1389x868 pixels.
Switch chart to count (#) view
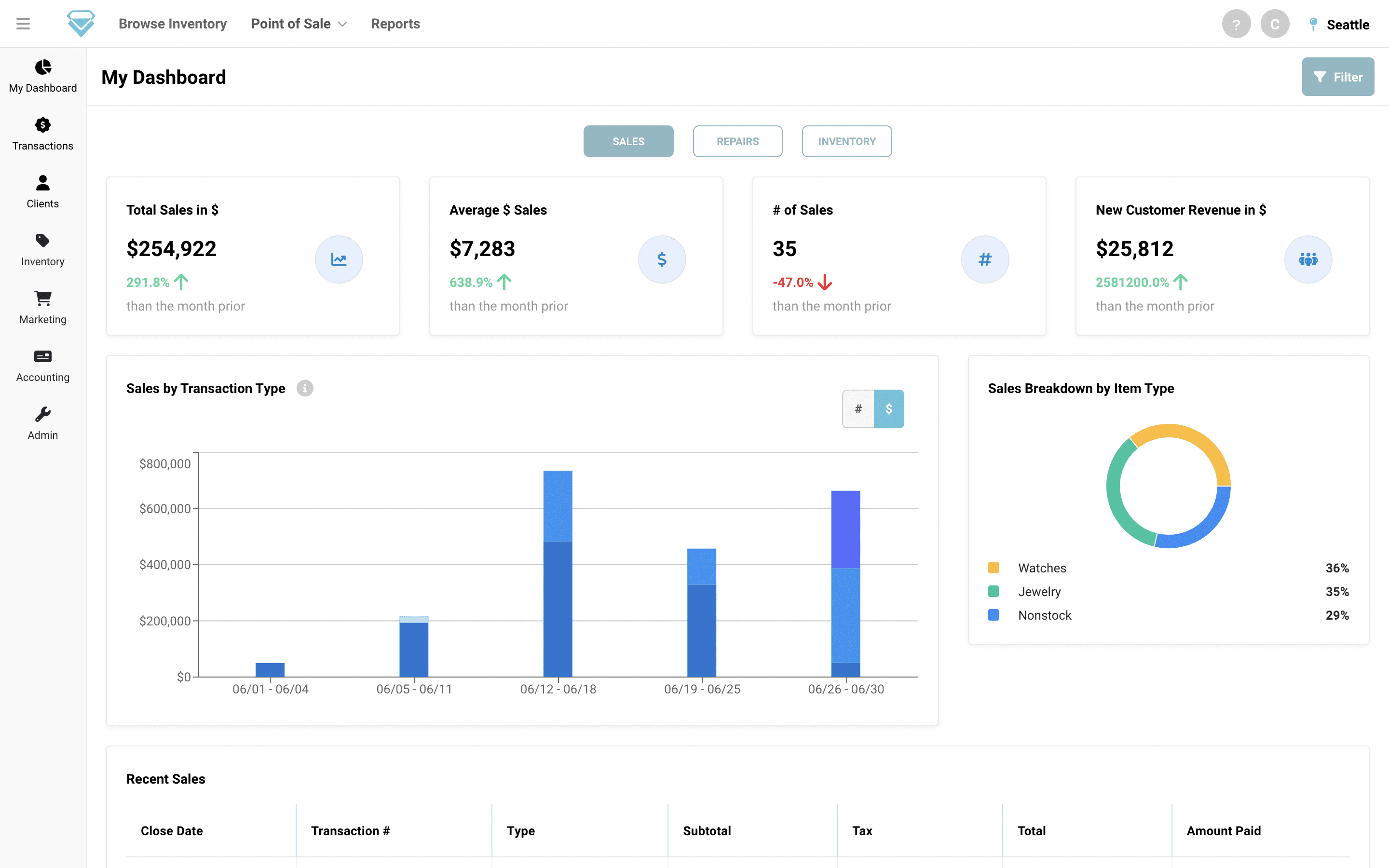[858, 409]
